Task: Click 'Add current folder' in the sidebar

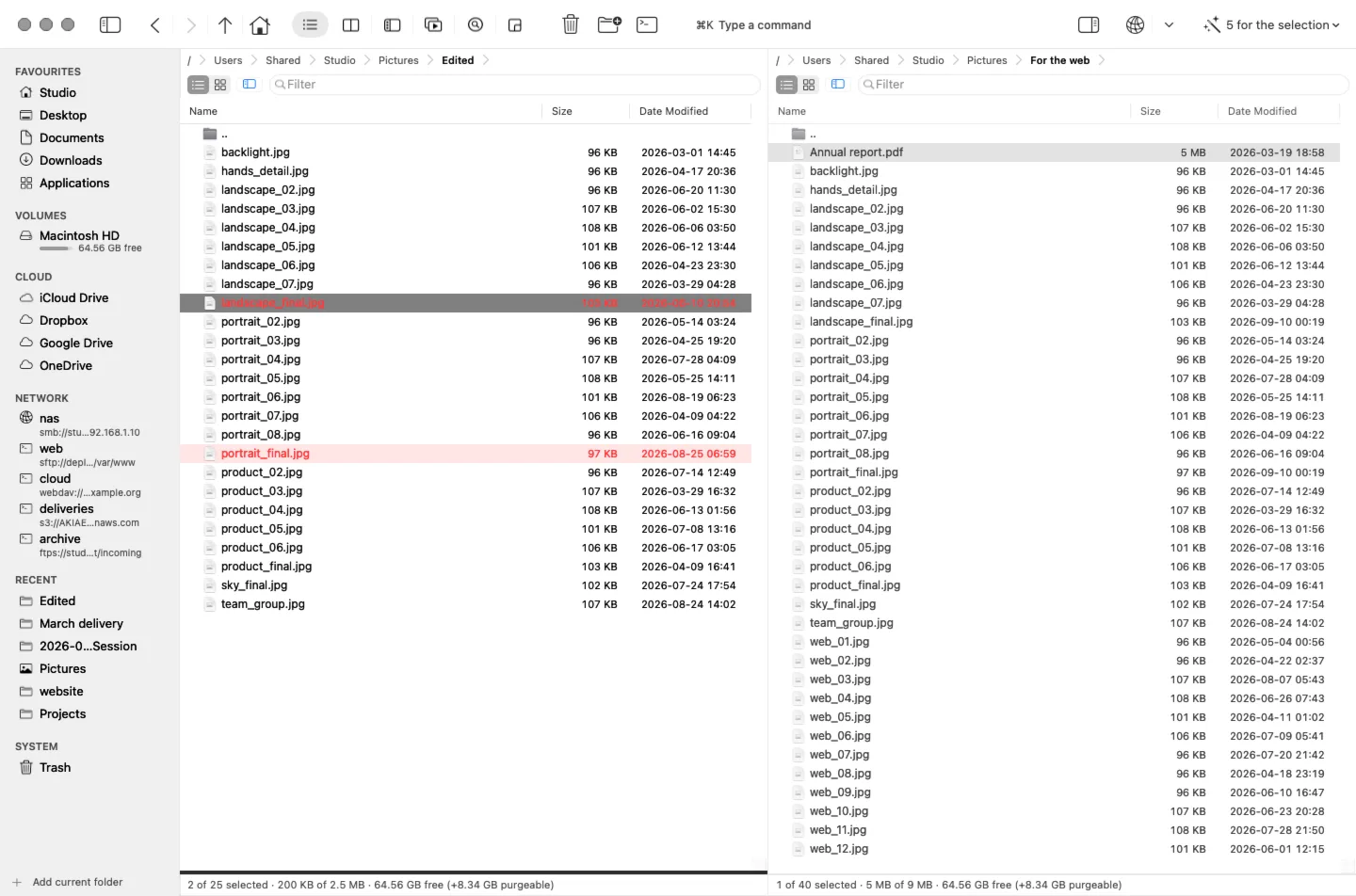Action: 68,883
